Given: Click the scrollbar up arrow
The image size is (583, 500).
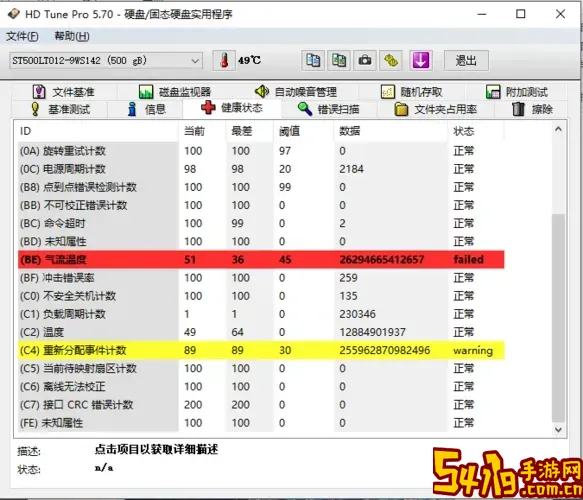Looking at the screenshot, I should (x=558, y=129).
